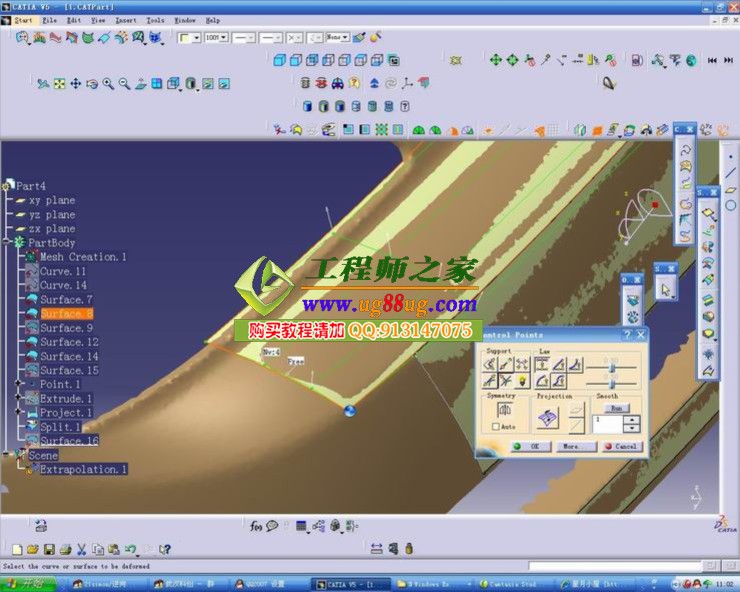Expand the Extrude.1 tree node
Viewport: 740px width, 592px height.
click(18, 399)
